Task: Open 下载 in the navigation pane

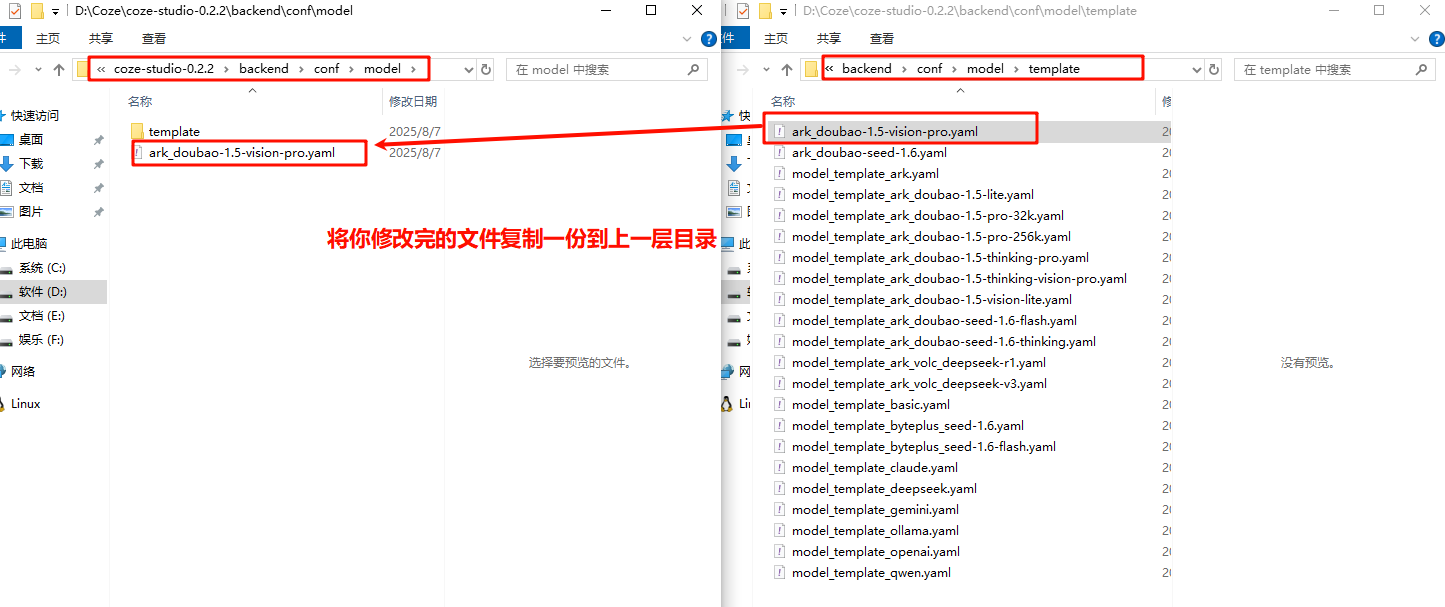Action: (30, 164)
